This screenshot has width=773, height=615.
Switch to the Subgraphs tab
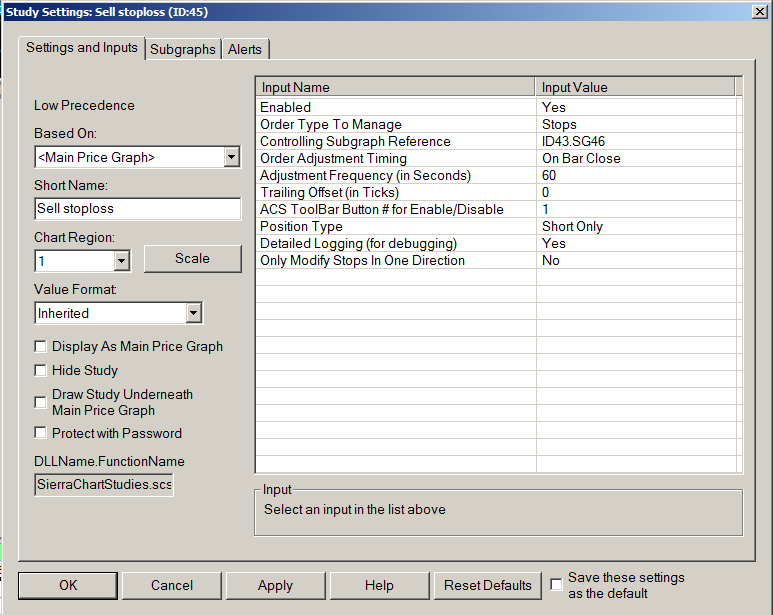click(x=183, y=49)
